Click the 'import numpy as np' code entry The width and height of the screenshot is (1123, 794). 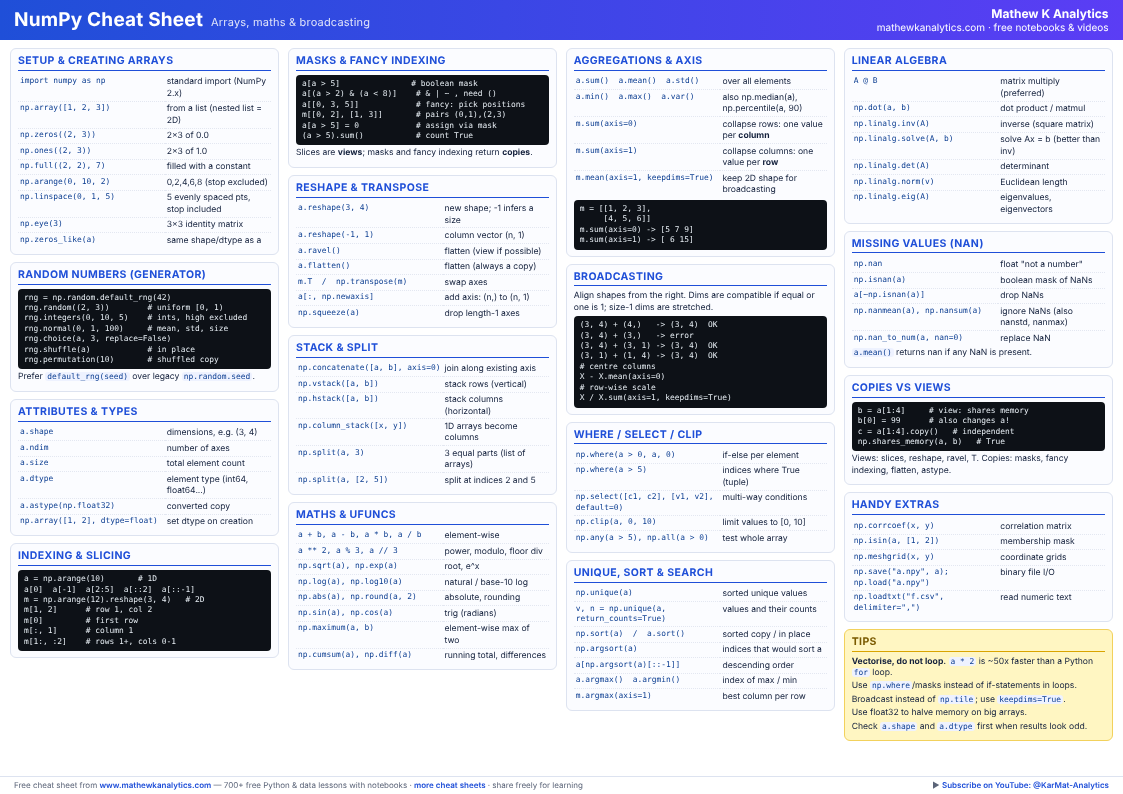62,81
